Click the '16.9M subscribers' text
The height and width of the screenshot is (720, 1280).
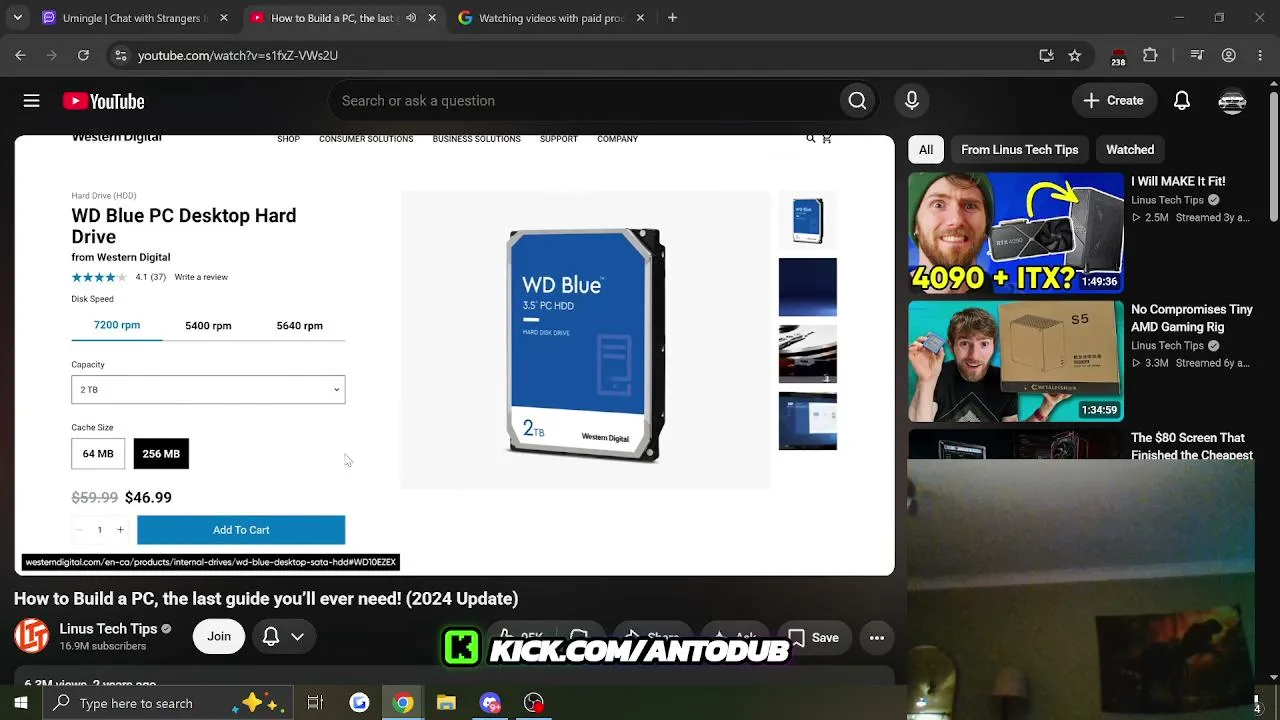pyautogui.click(x=102, y=646)
